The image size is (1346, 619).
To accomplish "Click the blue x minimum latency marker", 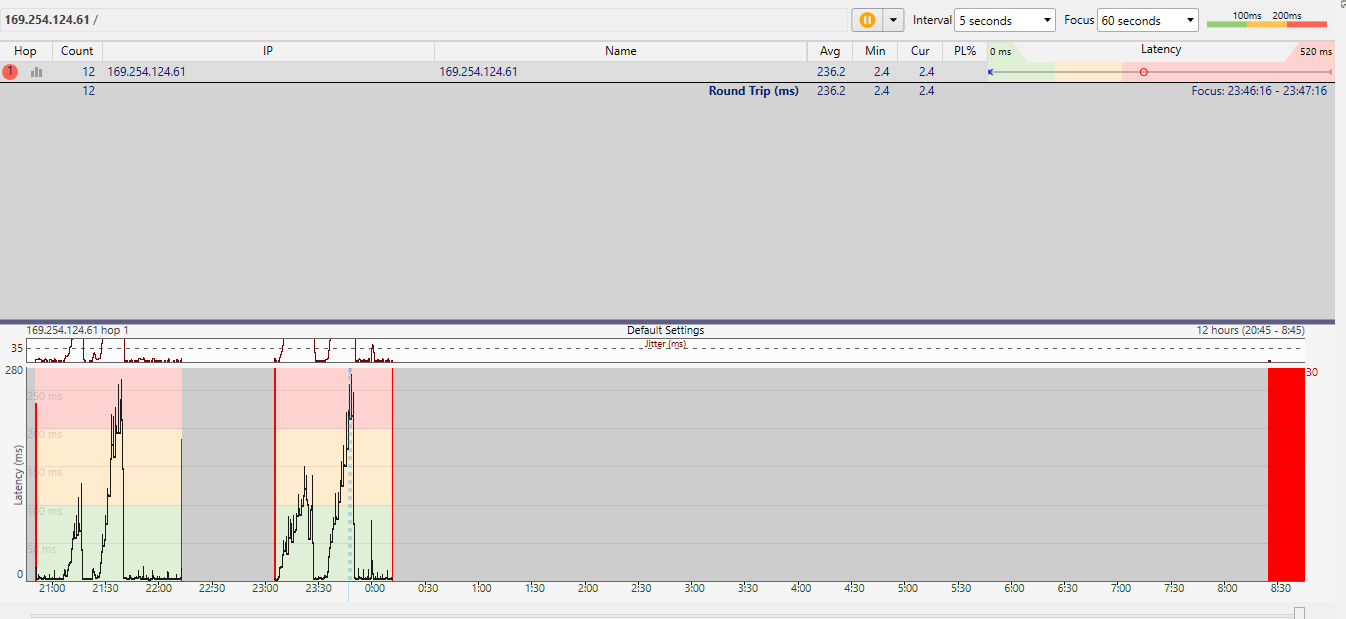I will 991,72.
